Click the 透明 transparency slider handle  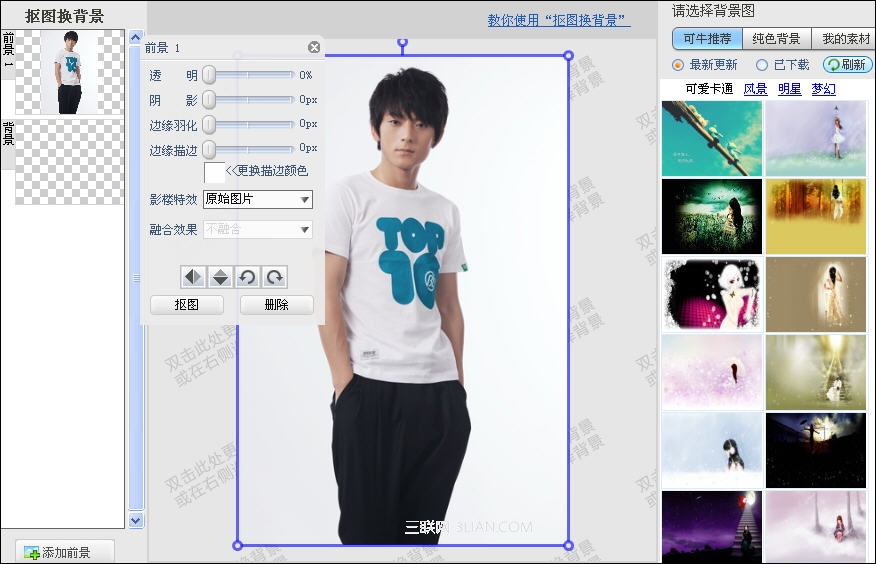(x=209, y=75)
